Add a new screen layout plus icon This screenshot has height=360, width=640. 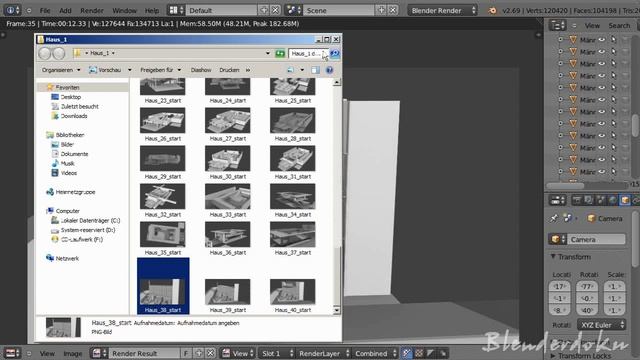pos(264,10)
